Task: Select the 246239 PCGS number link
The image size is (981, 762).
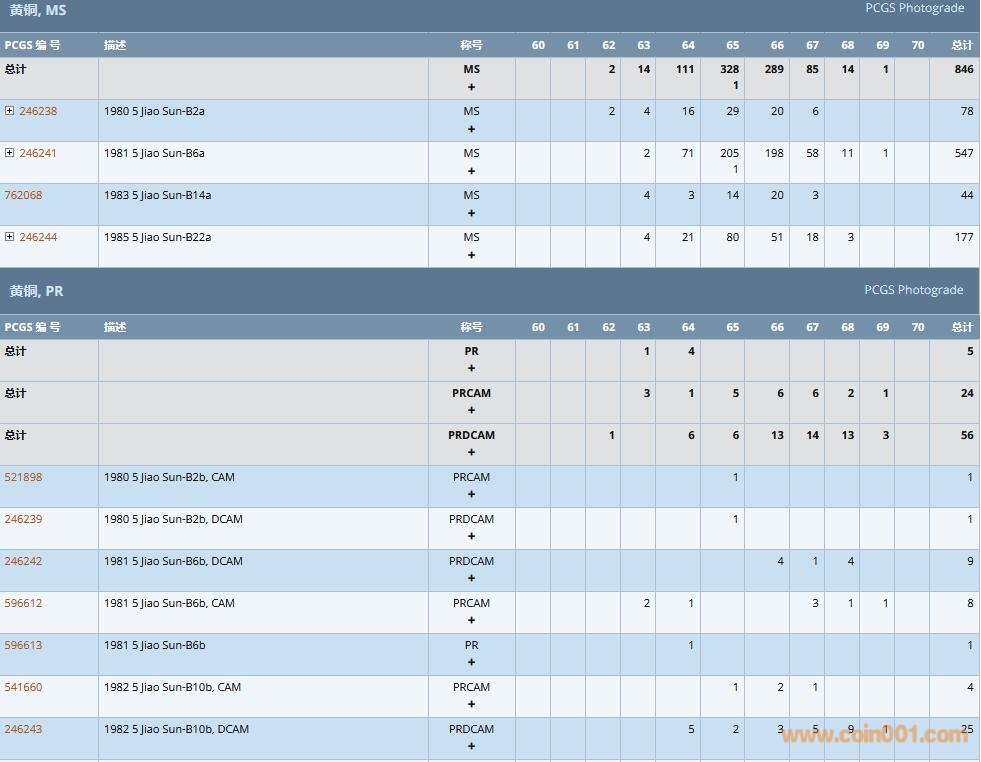Action: (24, 519)
